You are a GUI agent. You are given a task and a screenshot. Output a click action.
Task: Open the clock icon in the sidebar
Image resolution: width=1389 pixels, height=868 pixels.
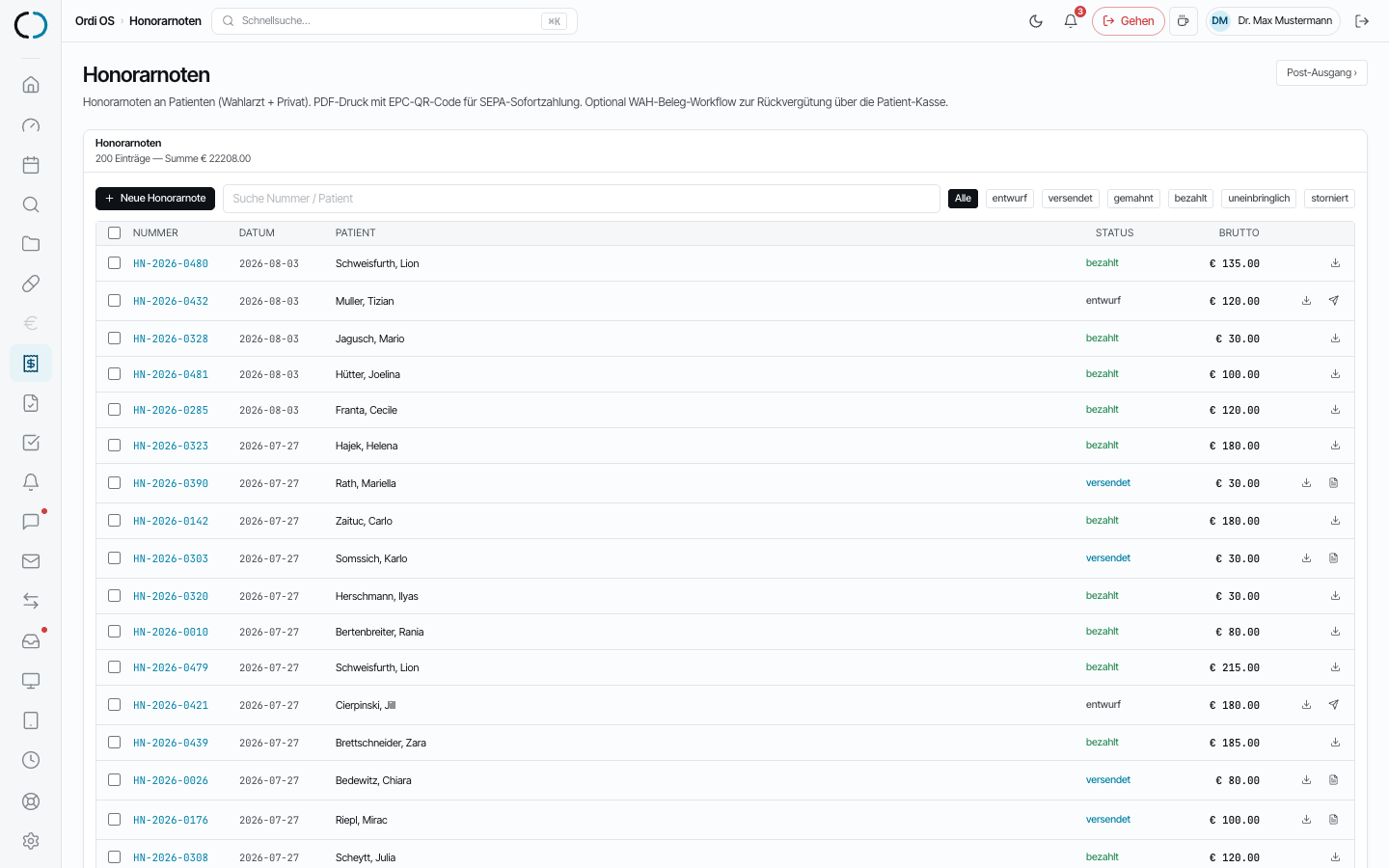pyautogui.click(x=31, y=760)
